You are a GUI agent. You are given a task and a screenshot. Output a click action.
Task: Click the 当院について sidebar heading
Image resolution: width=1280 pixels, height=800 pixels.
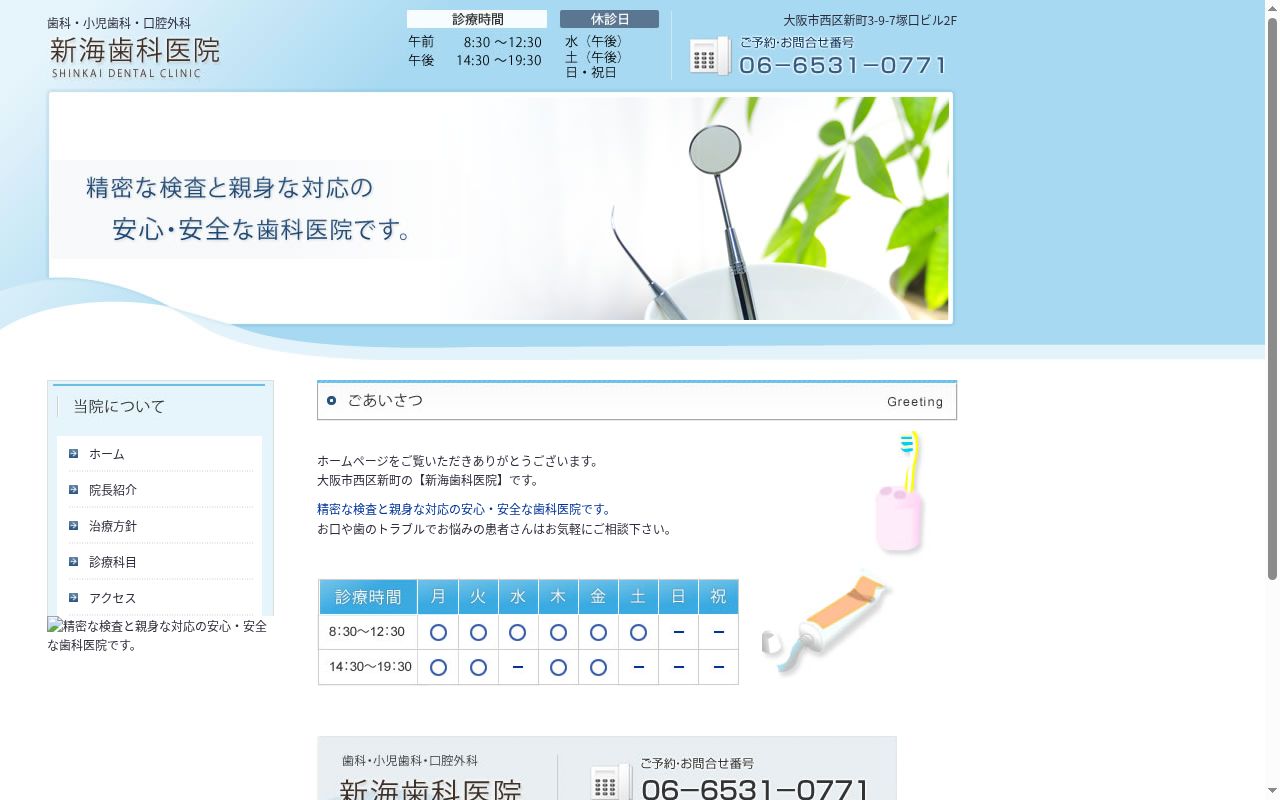click(x=119, y=407)
